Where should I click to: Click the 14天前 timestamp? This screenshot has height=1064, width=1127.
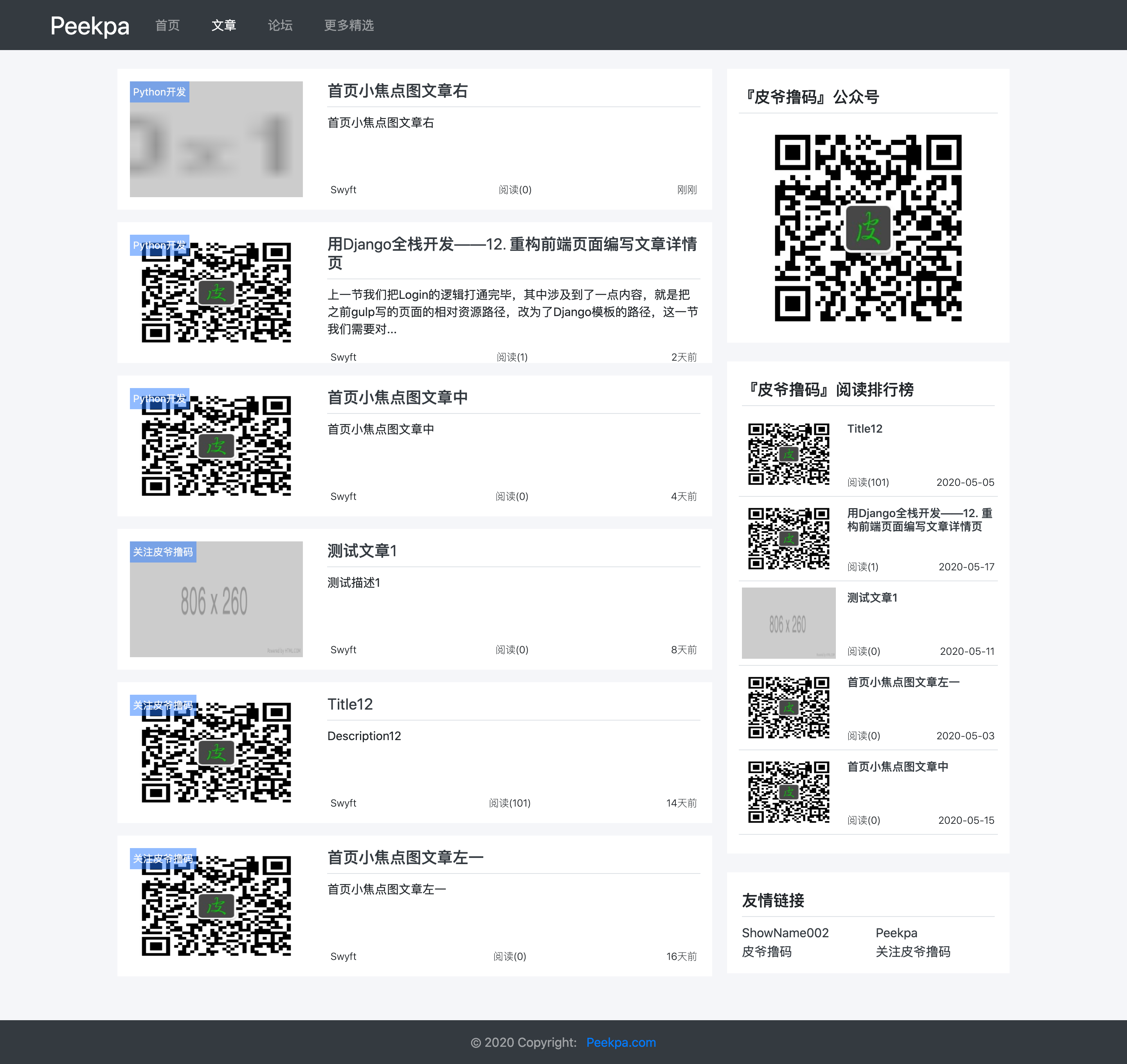[682, 803]
